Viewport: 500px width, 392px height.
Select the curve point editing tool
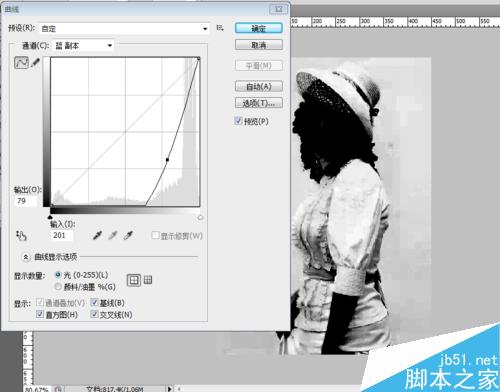21,62
